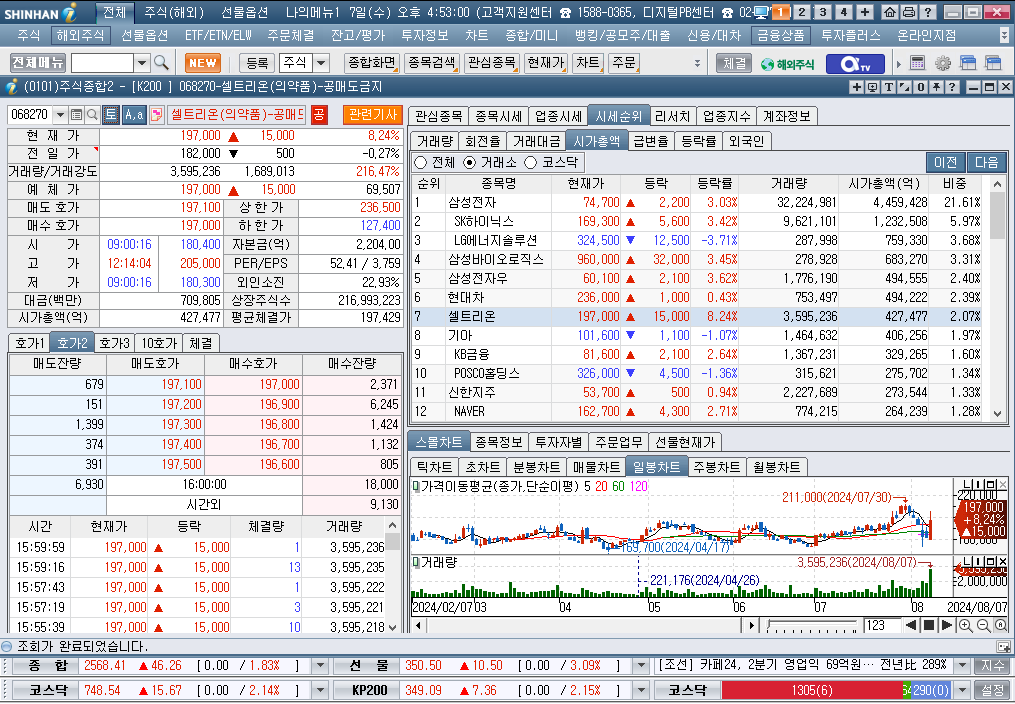Click the monitor icon in the title bar
The image size is (1015, 704).
coord(761,12)
